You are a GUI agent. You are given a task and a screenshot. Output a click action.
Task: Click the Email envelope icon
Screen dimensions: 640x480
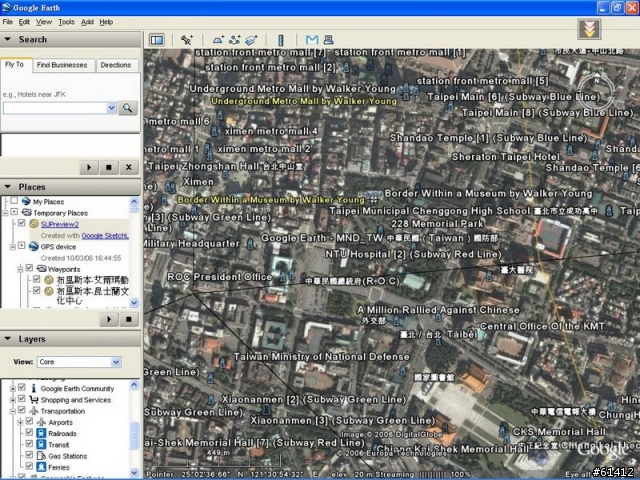311,40
